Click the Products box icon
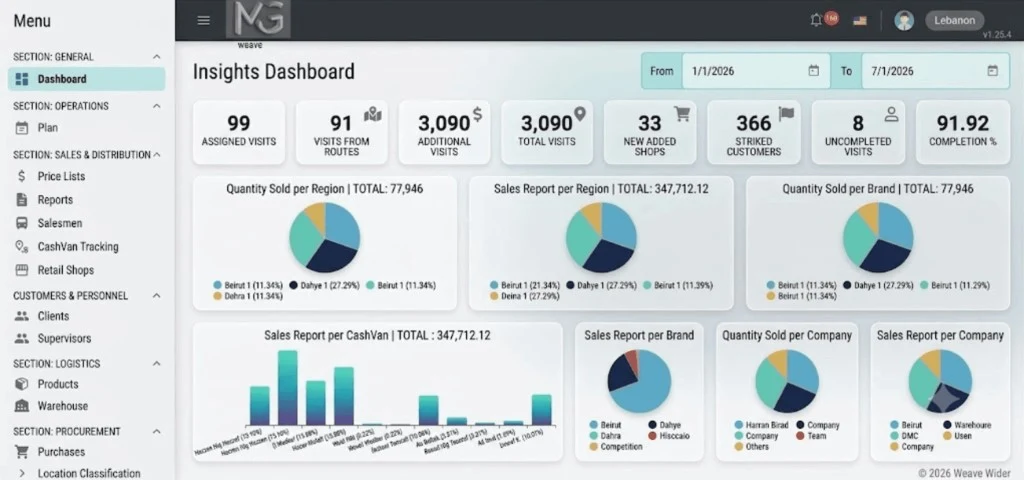Image resolution: width=1024 pixels, height=480 pixels. tap(22, 384)
